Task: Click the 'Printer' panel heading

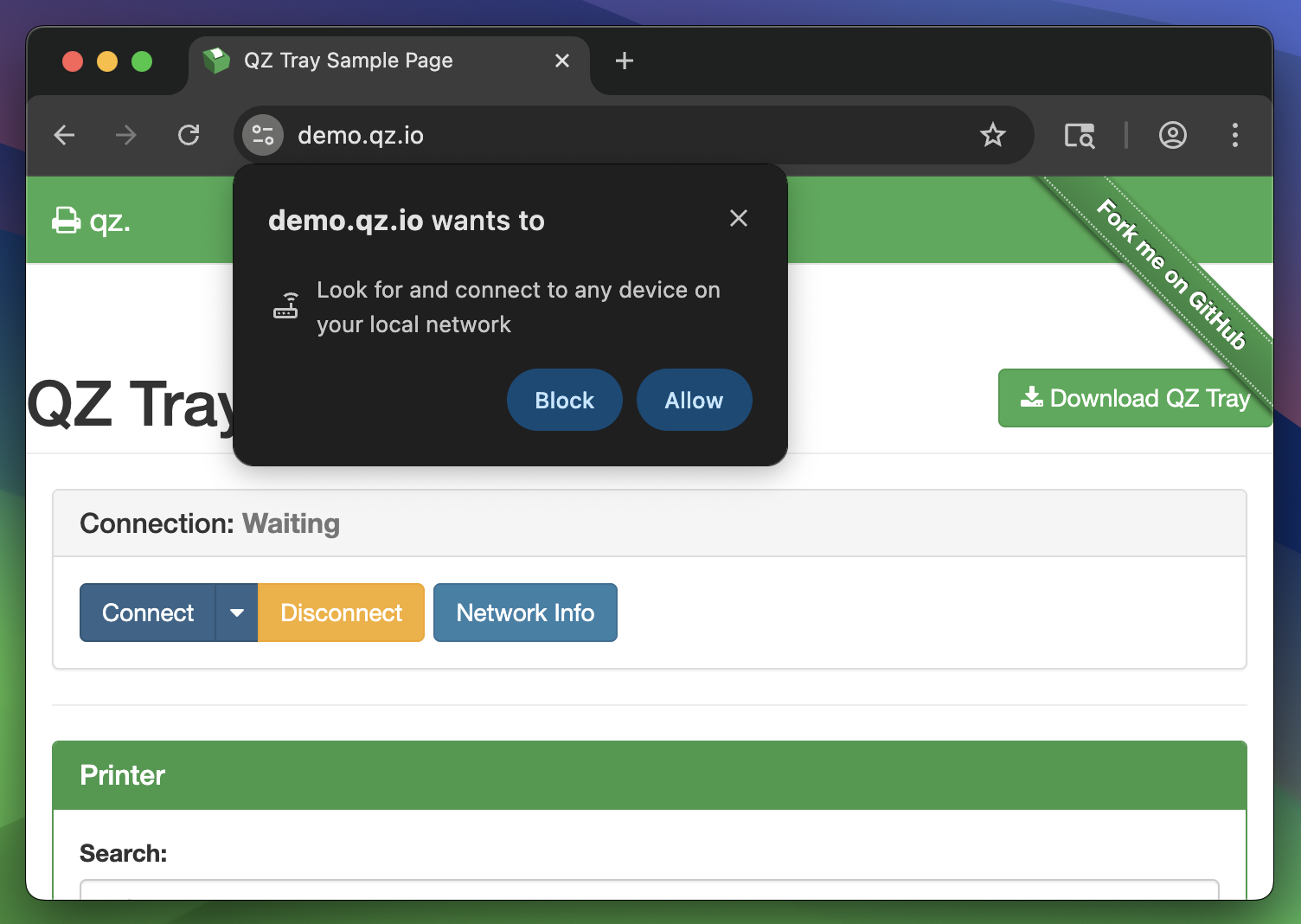Action: pos(122,775)
